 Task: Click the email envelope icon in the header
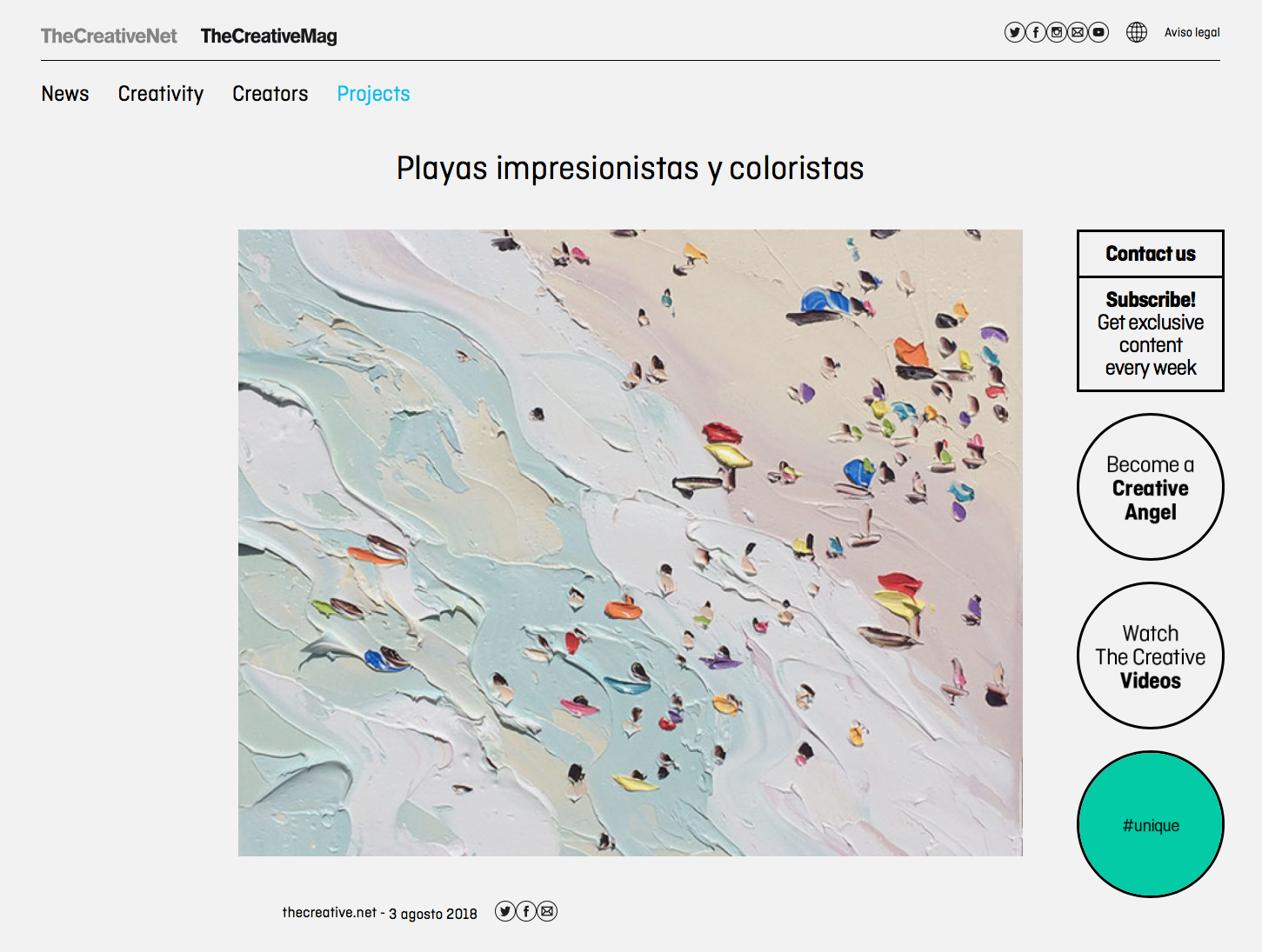1078,32
